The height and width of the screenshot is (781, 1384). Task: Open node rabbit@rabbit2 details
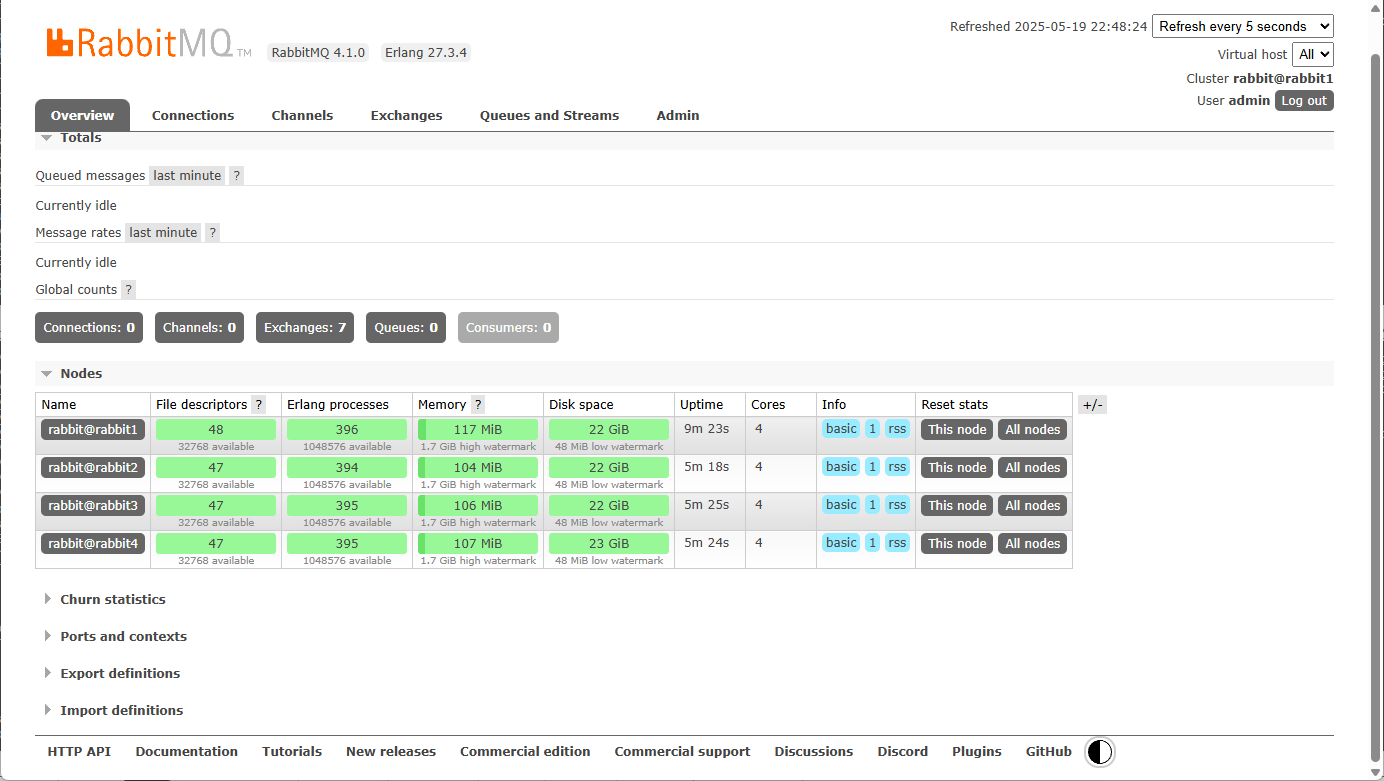click(x=93, y=467)
